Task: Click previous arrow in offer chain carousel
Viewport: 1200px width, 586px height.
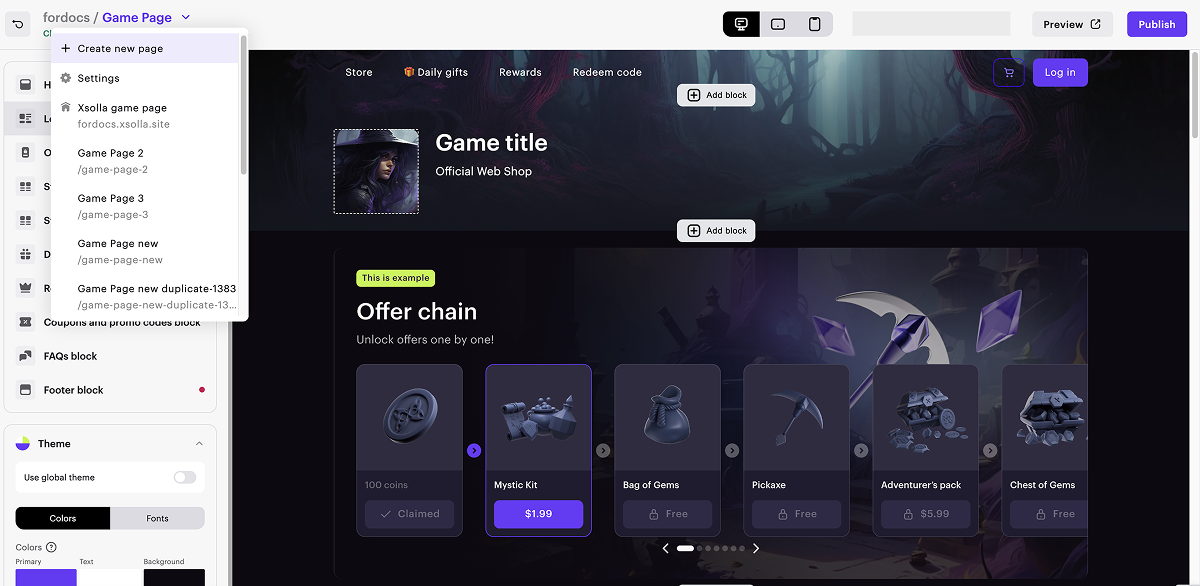Action: tap(666, 548)
